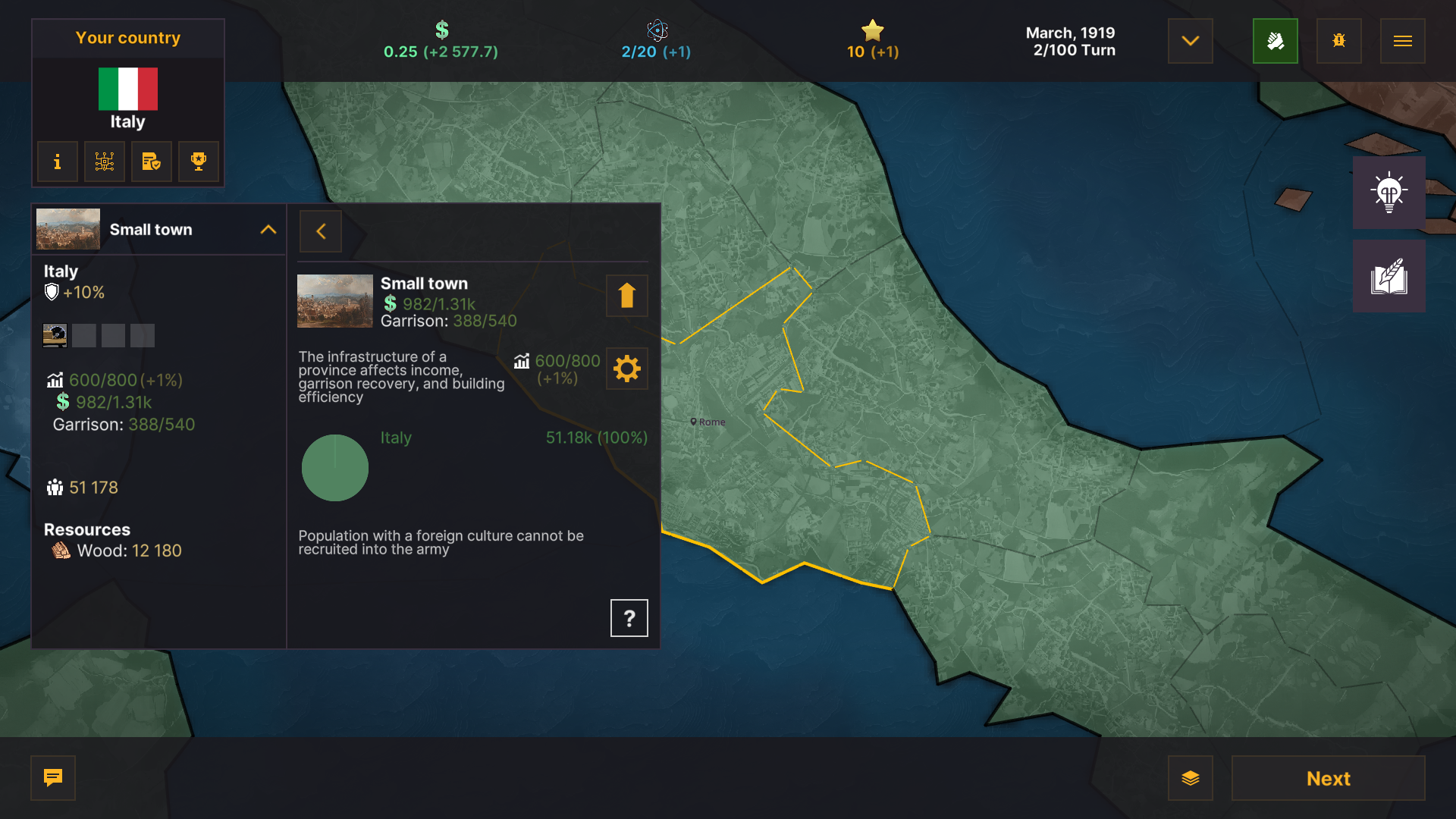Screen dimensions: 1456x819
Task: Open the chat message window
Action: (x=52, y=777)
